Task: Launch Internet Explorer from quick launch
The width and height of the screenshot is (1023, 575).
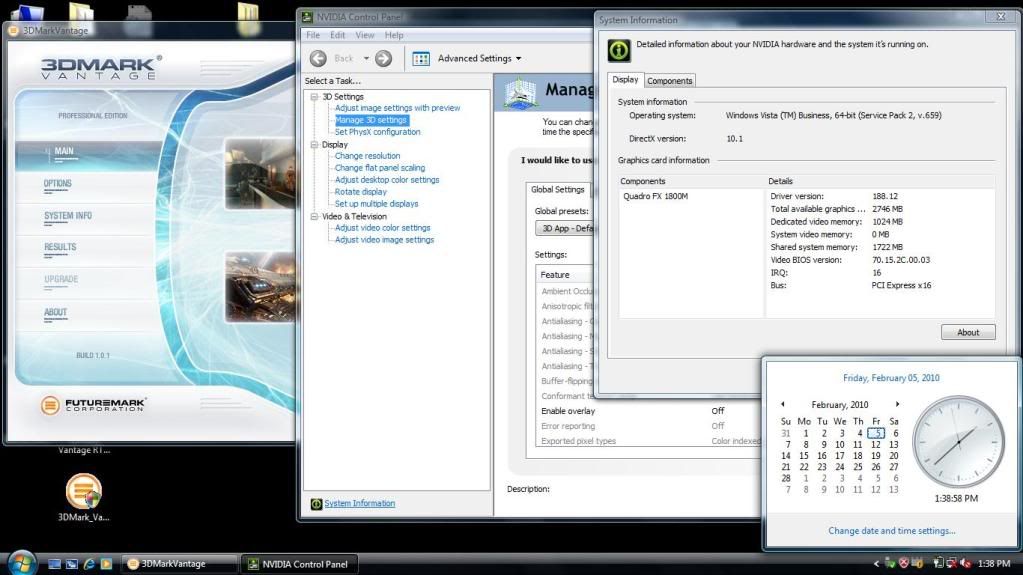Action: [89, 564]
